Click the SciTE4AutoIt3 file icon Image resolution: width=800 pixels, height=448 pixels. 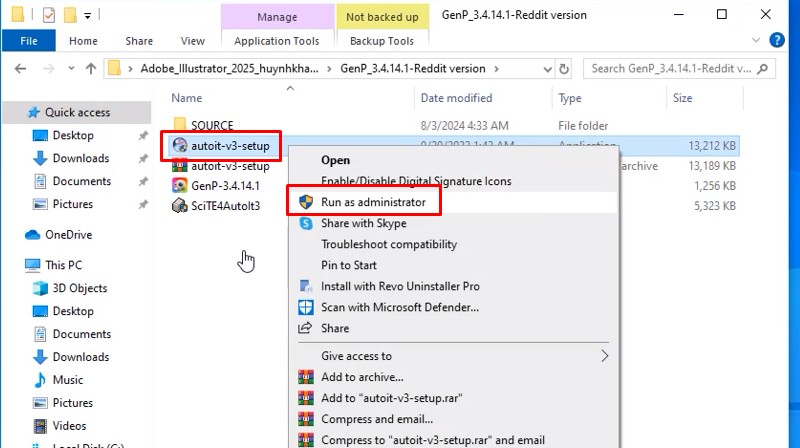coord(179,206)
